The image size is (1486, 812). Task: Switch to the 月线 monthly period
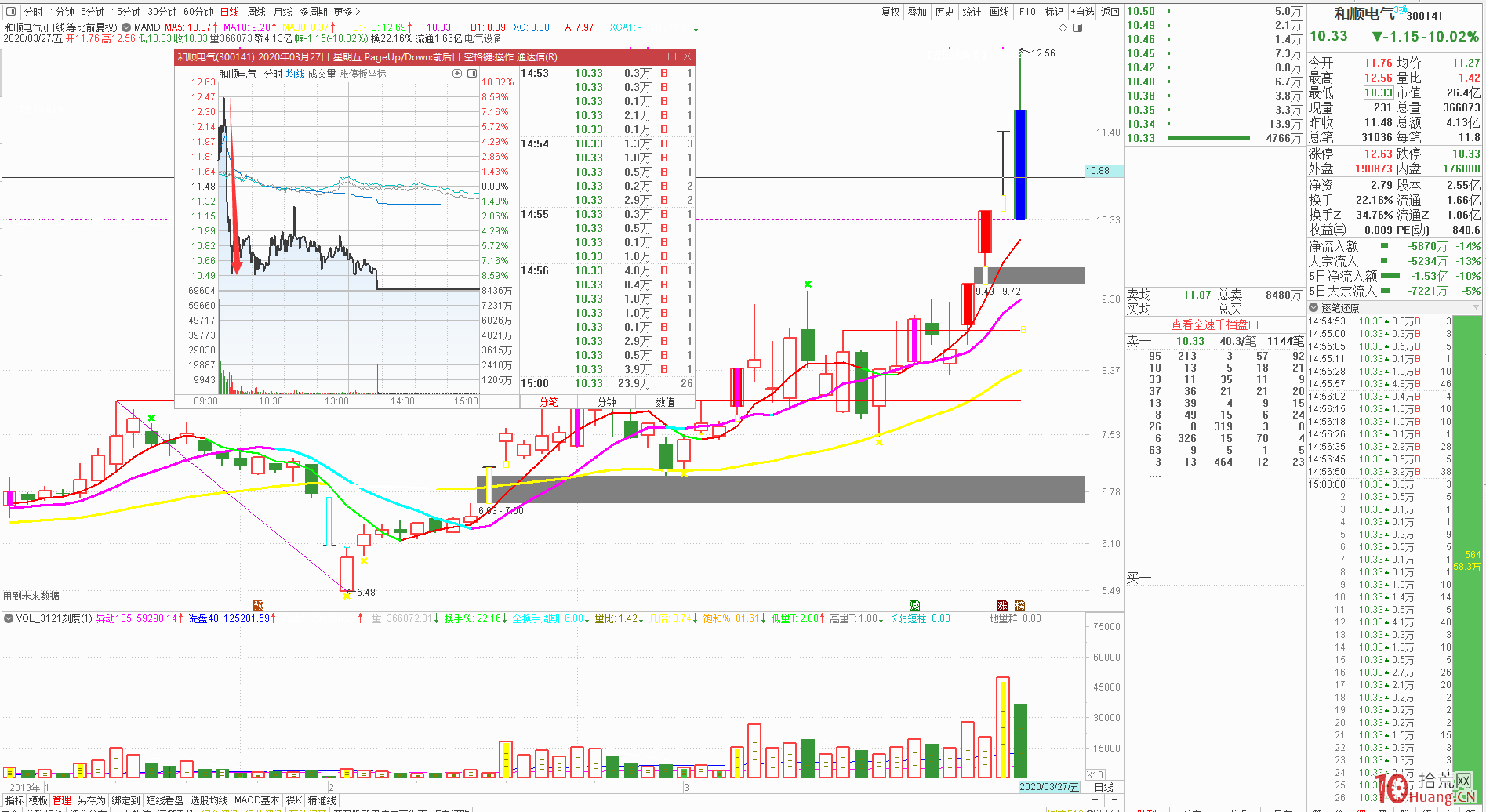[x=283, y=12]
